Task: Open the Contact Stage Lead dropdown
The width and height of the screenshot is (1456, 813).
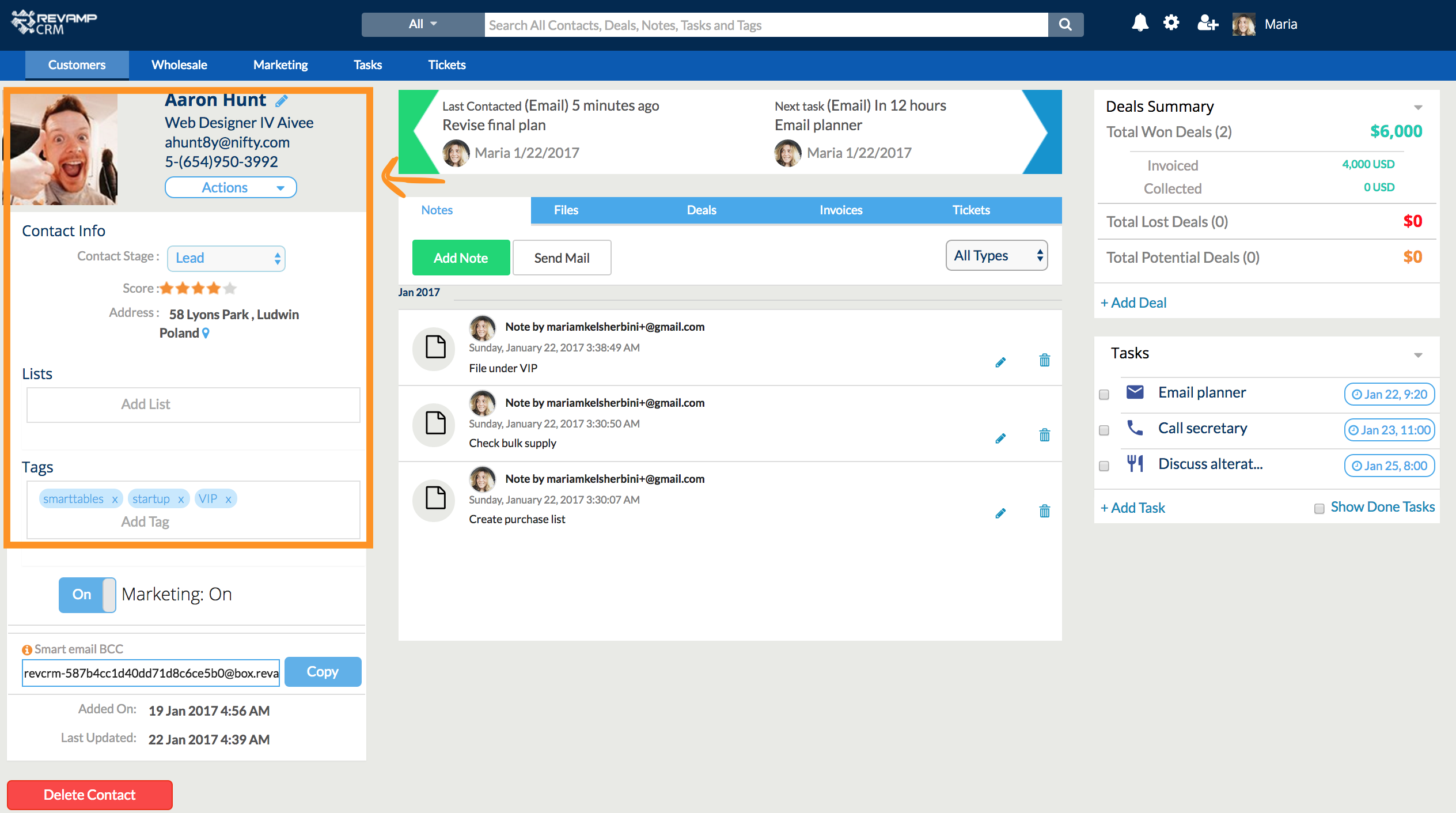Action: point(226,258)
